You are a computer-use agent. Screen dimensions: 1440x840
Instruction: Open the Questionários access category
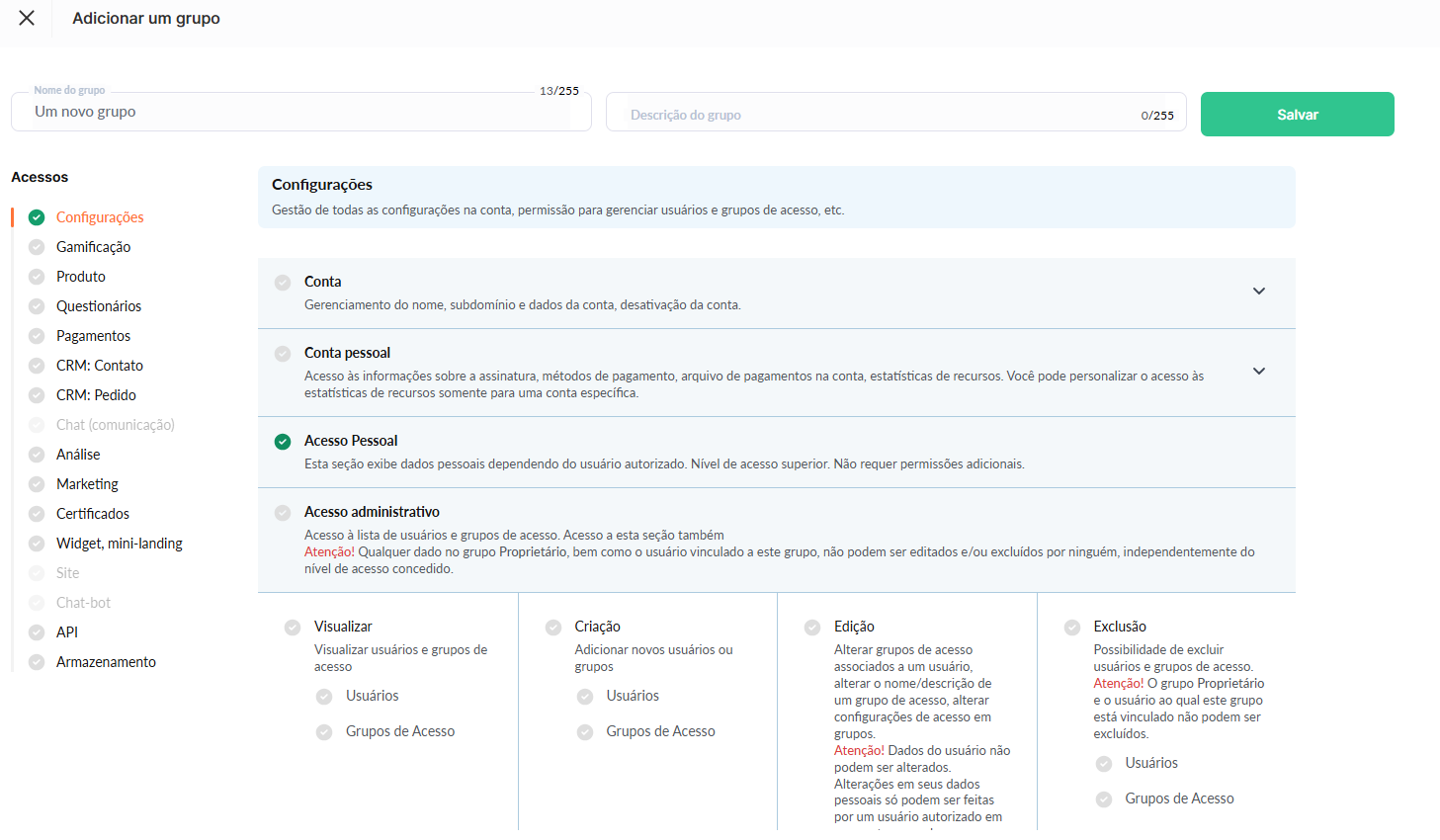pyautogui.click(x=99, y=306)
